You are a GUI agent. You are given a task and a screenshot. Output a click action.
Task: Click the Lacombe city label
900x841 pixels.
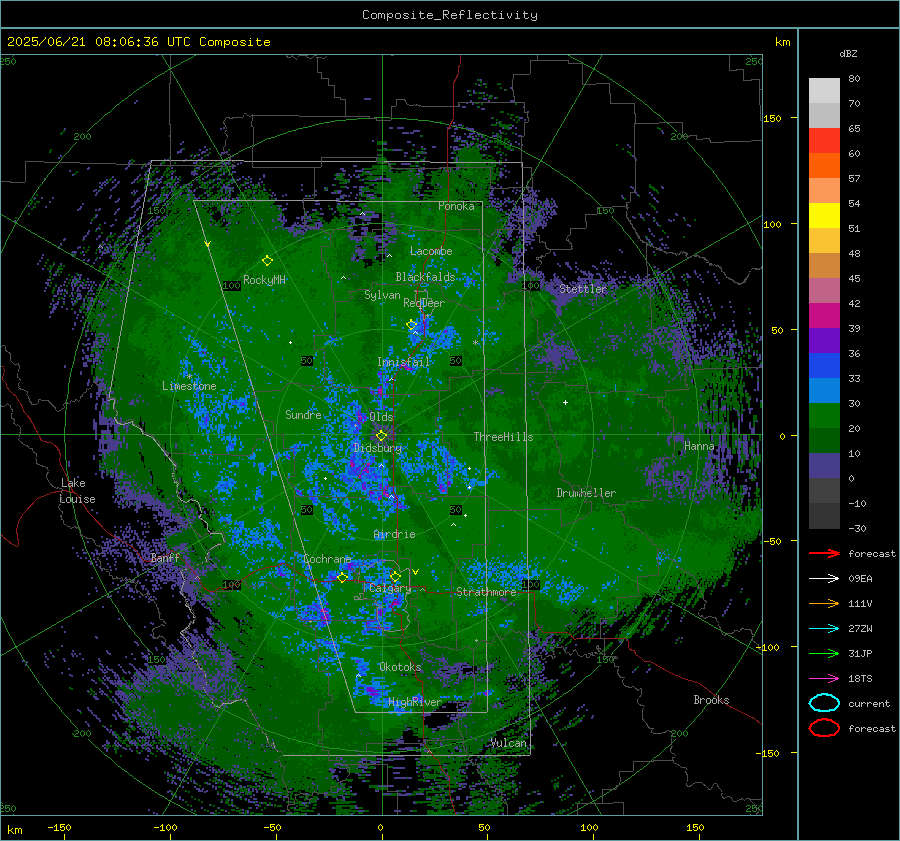tap(431, 251)
